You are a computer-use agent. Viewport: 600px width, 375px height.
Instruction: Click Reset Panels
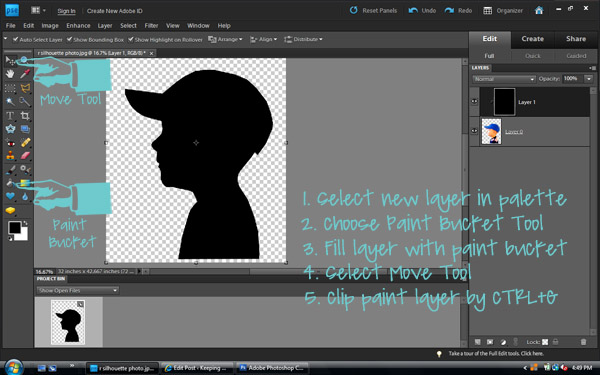pos(373,10)
